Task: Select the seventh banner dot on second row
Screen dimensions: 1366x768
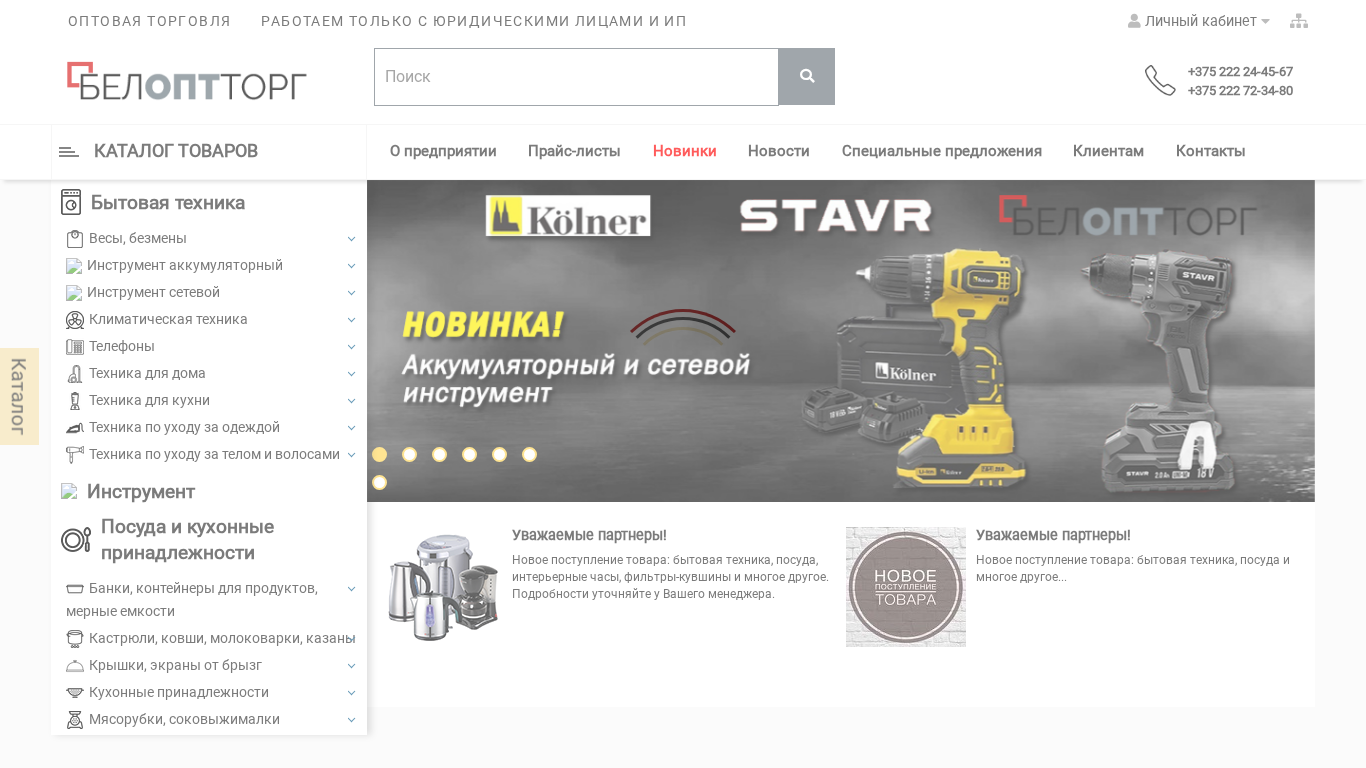Action: tap(380, 483)
